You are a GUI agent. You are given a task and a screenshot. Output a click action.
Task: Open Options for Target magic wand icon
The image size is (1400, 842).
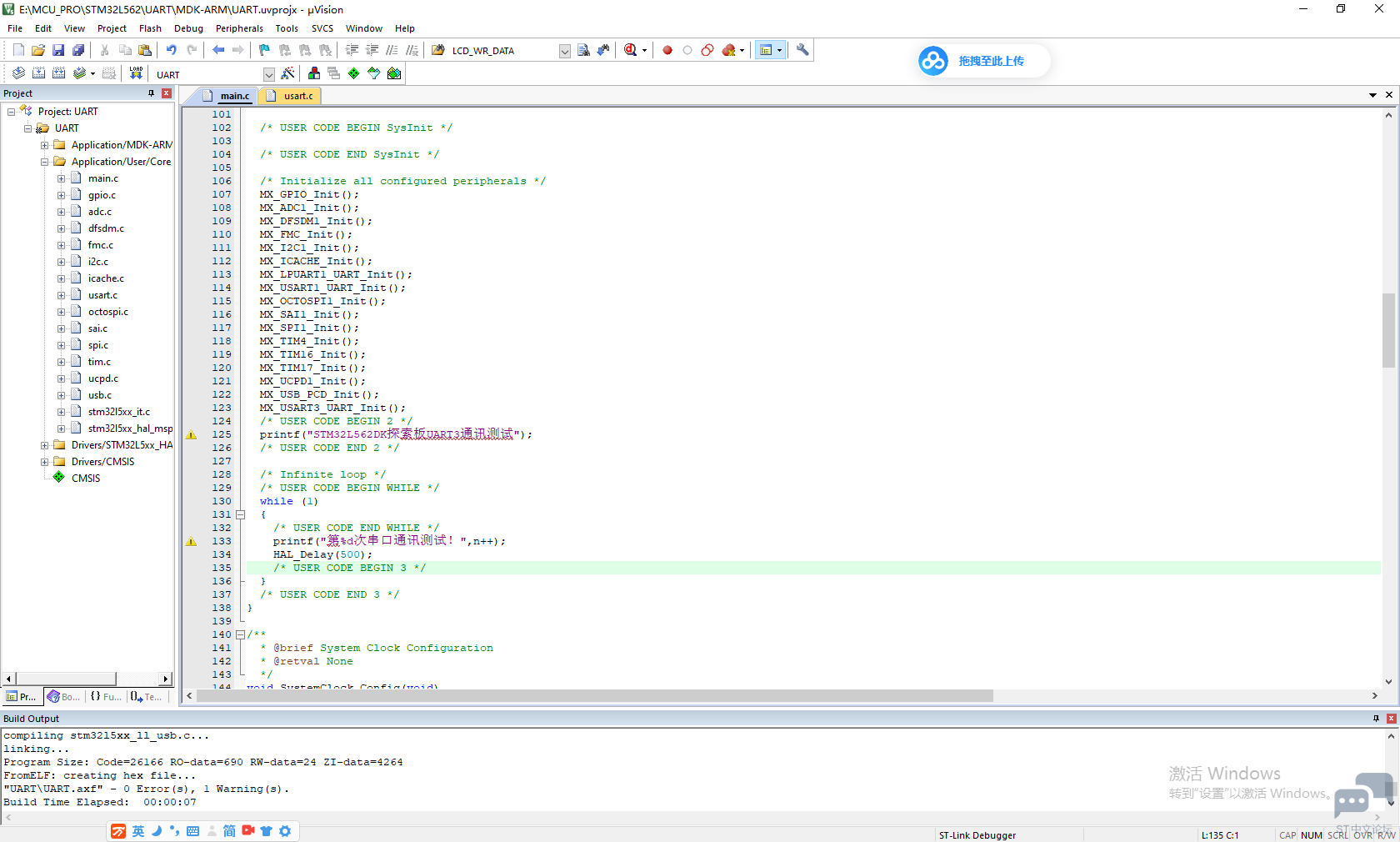(287, 73)
